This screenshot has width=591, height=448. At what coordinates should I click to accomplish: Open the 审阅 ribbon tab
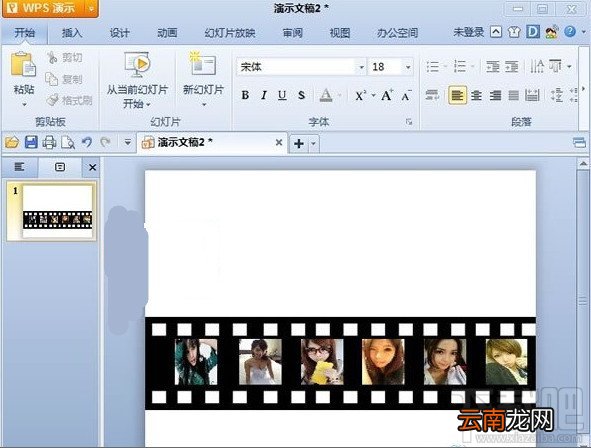point(292,33)
